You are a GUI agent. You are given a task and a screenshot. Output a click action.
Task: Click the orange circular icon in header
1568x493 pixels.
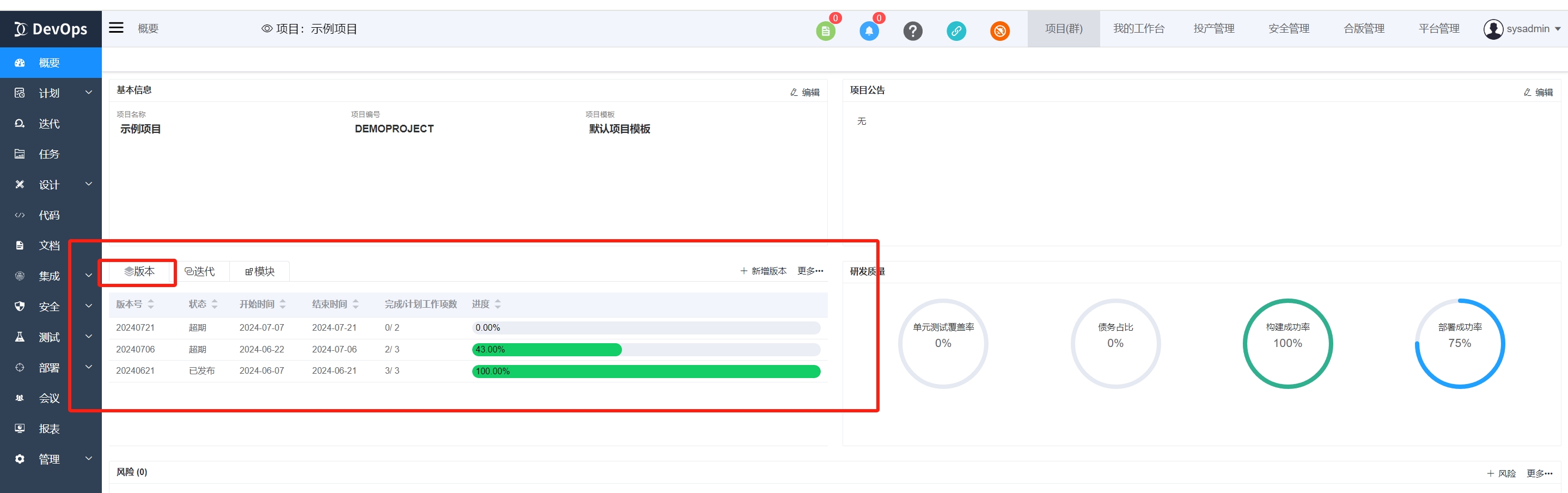(999, 31)
